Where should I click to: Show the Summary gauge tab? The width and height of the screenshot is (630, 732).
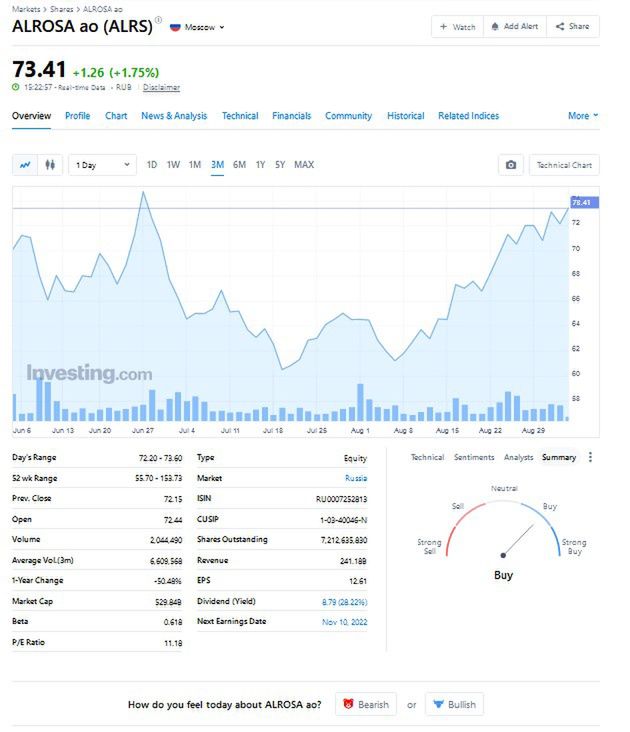[x=559, y=457]
